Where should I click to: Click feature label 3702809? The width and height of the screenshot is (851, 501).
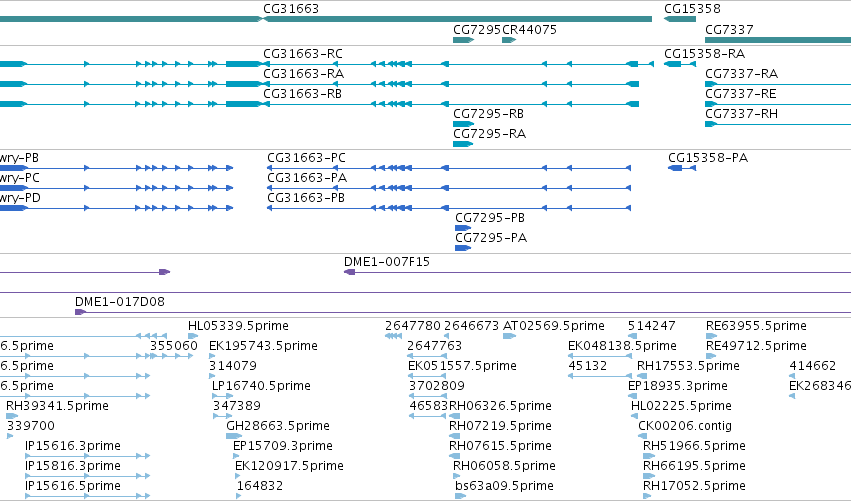click(436, 386)
